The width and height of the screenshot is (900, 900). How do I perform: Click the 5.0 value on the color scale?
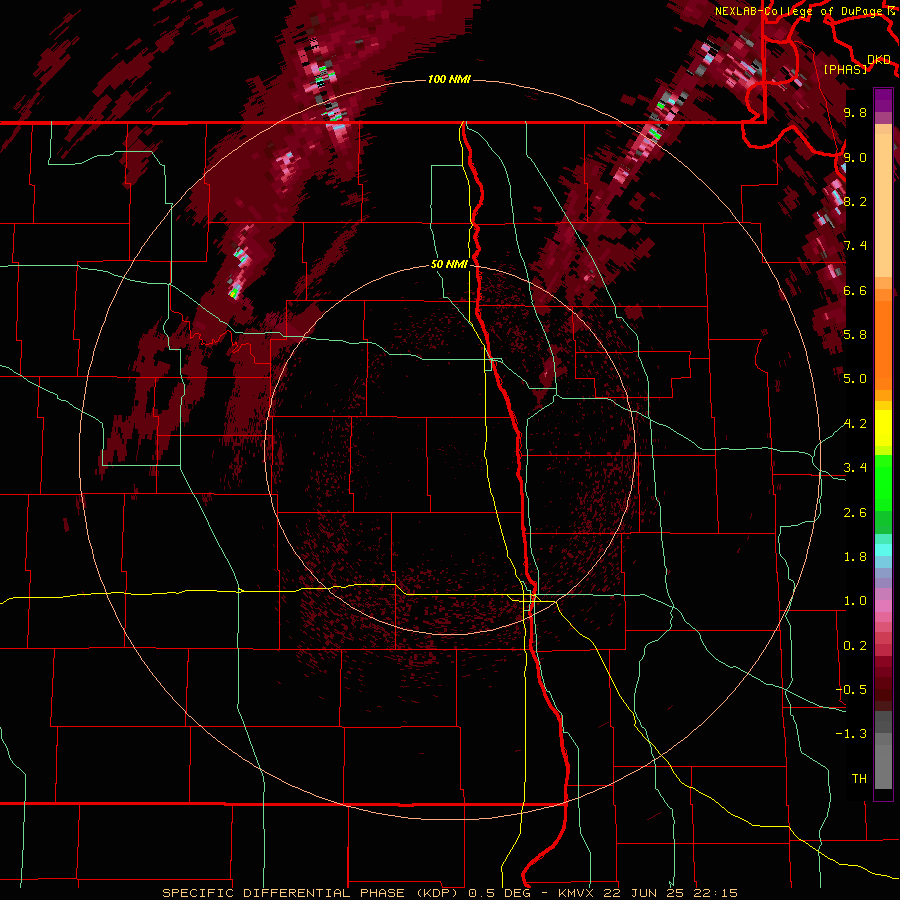click(855, 379)
